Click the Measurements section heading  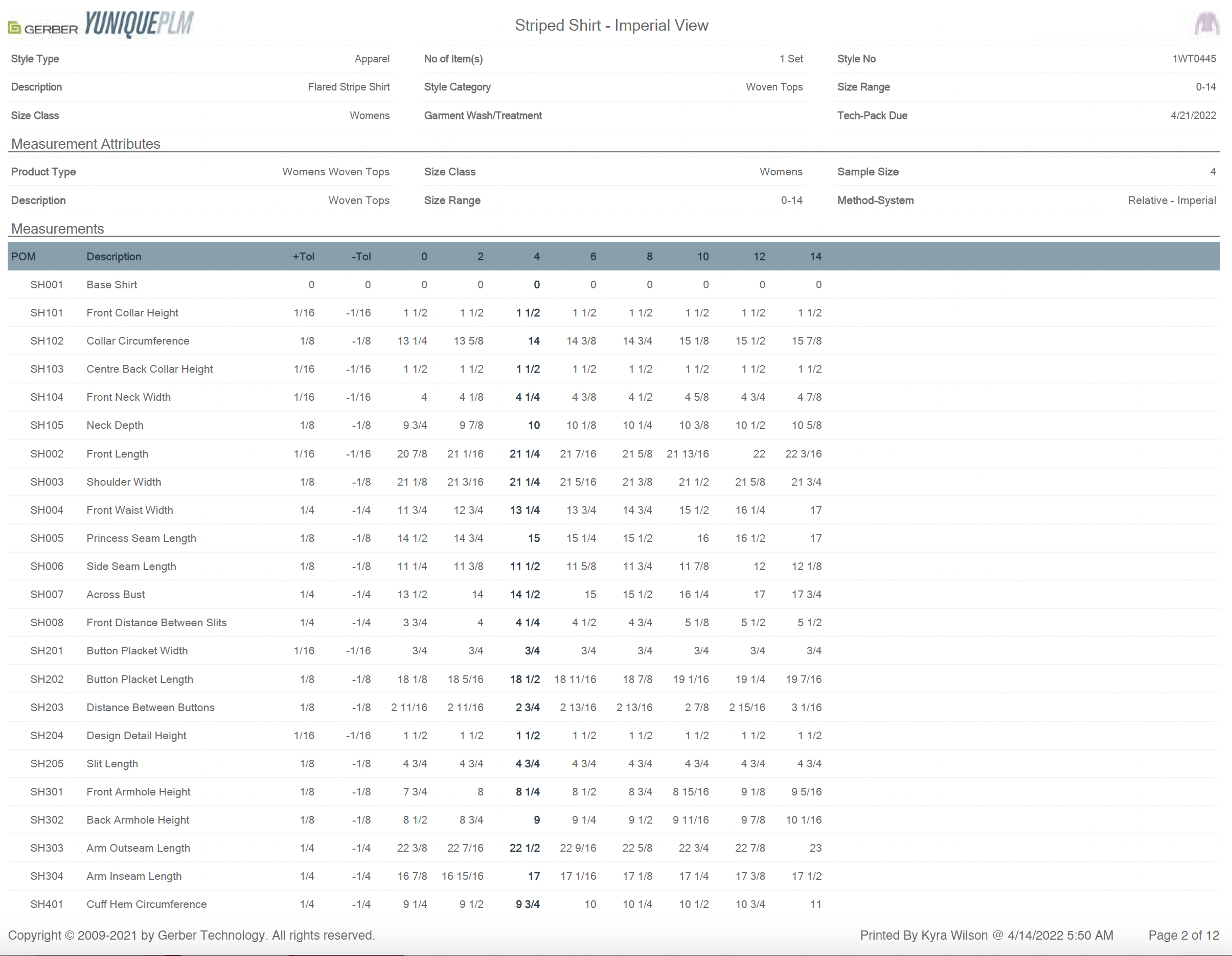tap(58, 229)
